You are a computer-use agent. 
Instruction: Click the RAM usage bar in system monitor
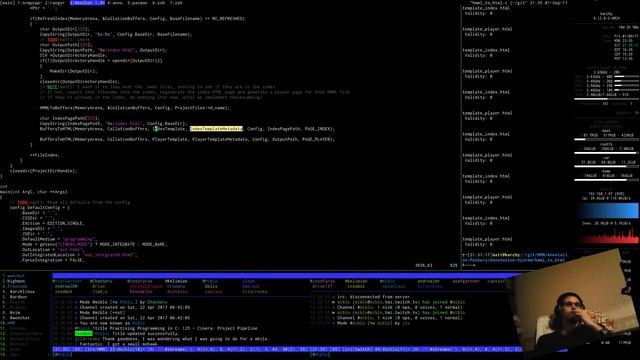tap(607, 99)
